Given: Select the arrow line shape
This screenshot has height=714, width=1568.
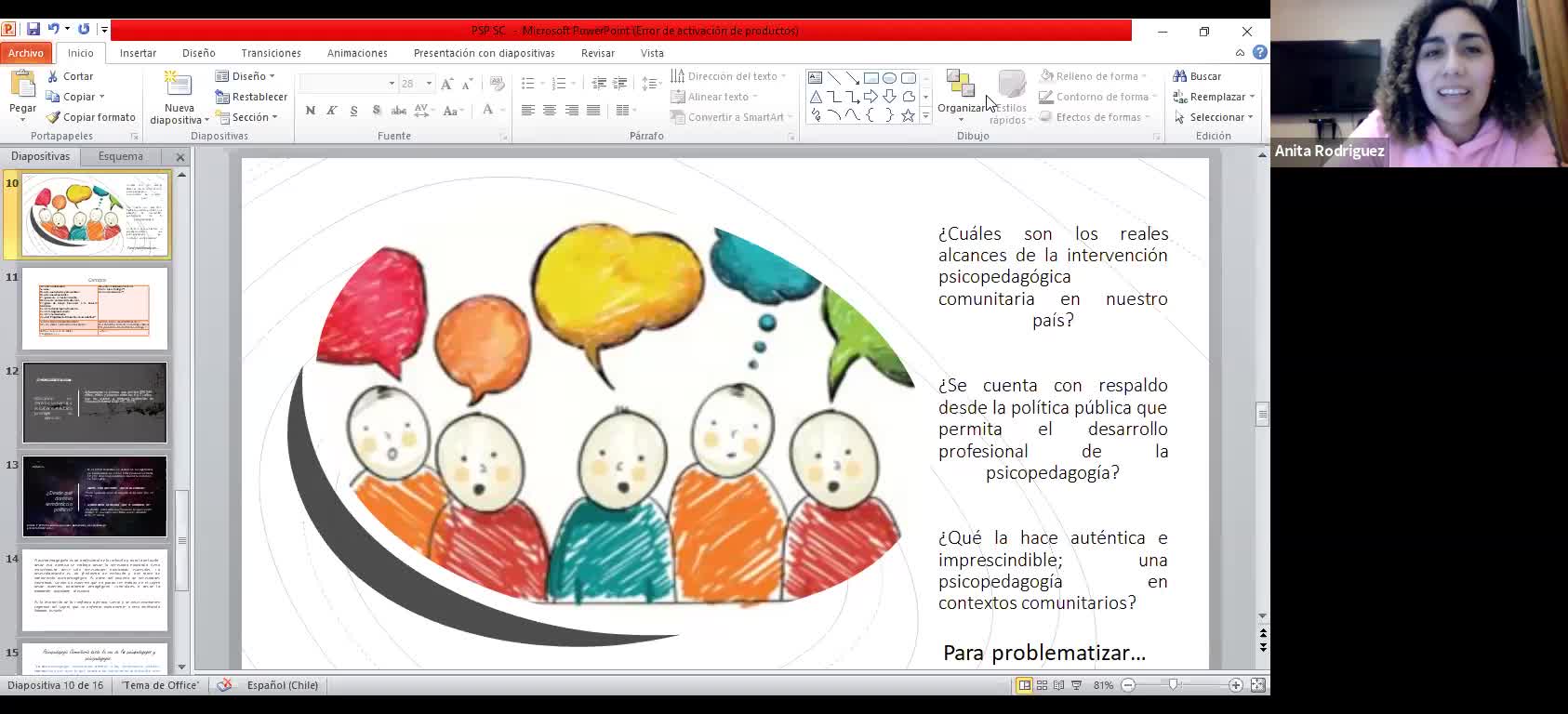Looking at the screenshot, I should 852,77.
